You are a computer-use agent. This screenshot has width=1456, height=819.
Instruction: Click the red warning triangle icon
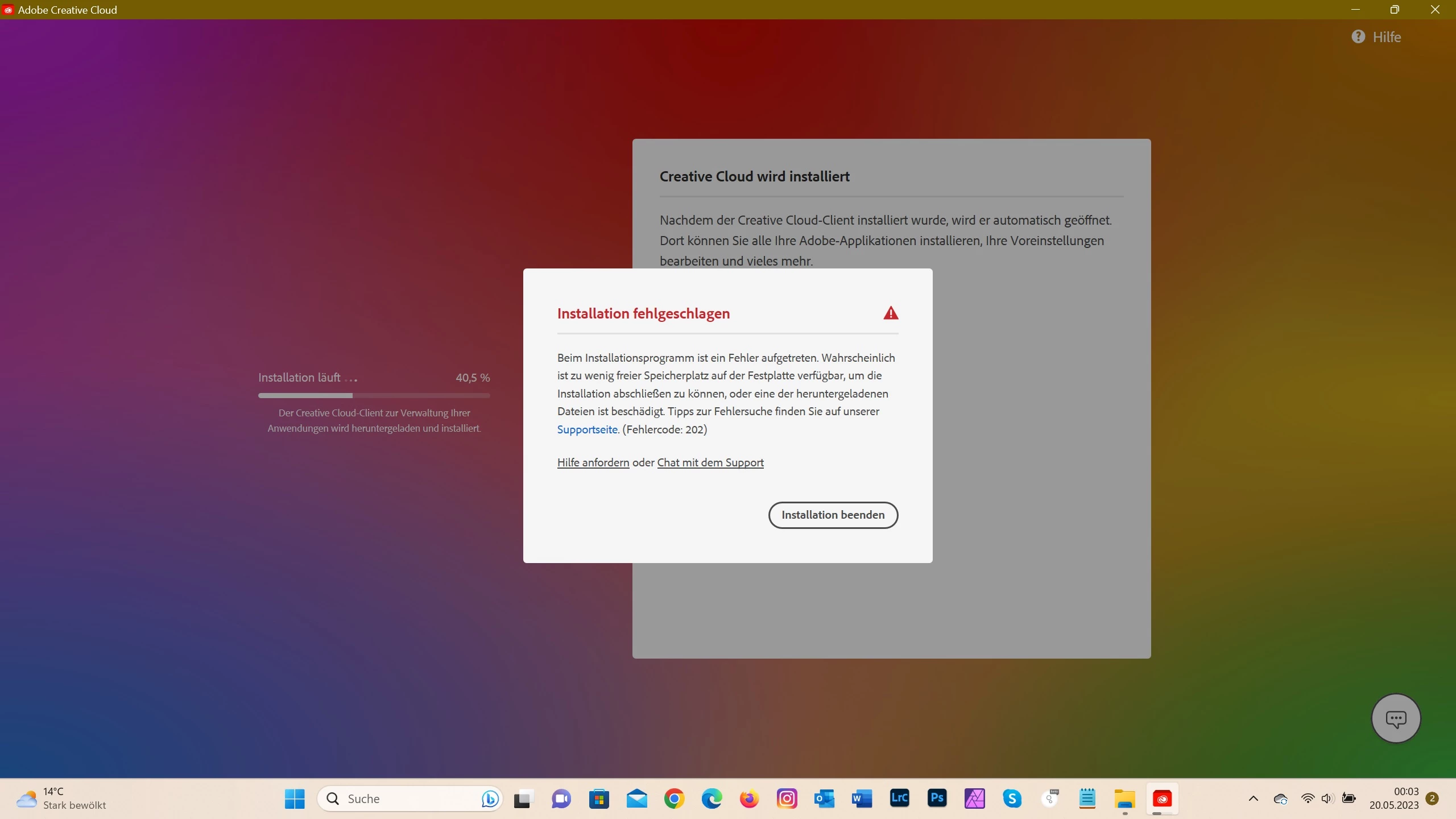tap(891, 313)
